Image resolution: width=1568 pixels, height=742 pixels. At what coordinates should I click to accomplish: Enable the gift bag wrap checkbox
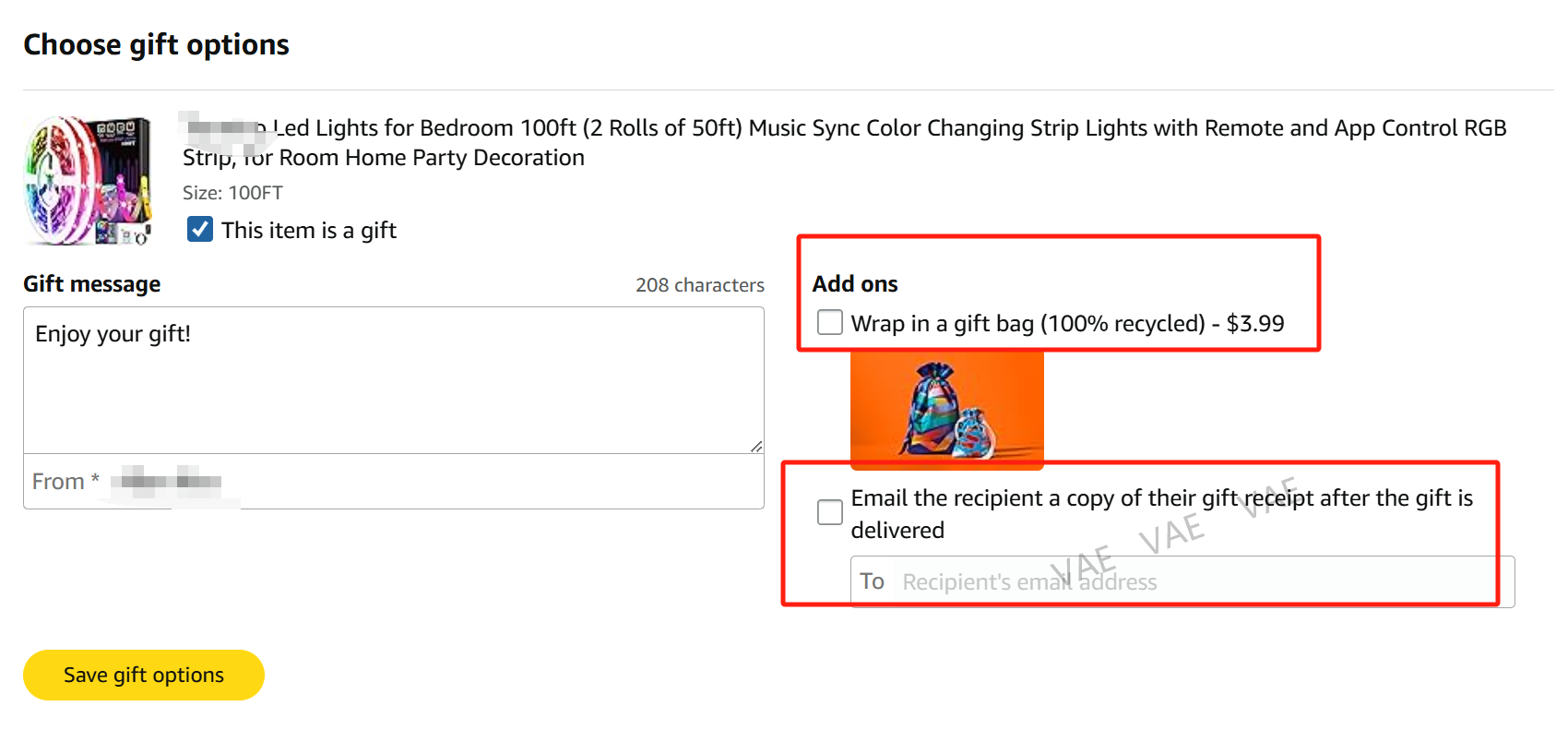[830, 322]
